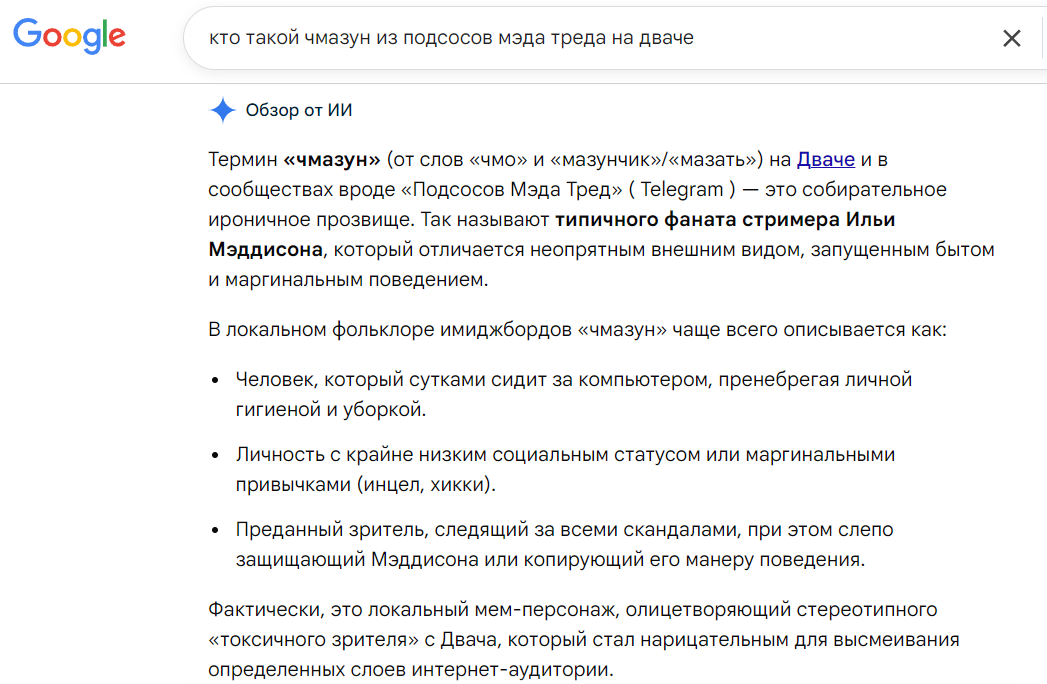Click the bullet mentioning инцел, хикки
1047x684 pixels.
click(565, 469)
